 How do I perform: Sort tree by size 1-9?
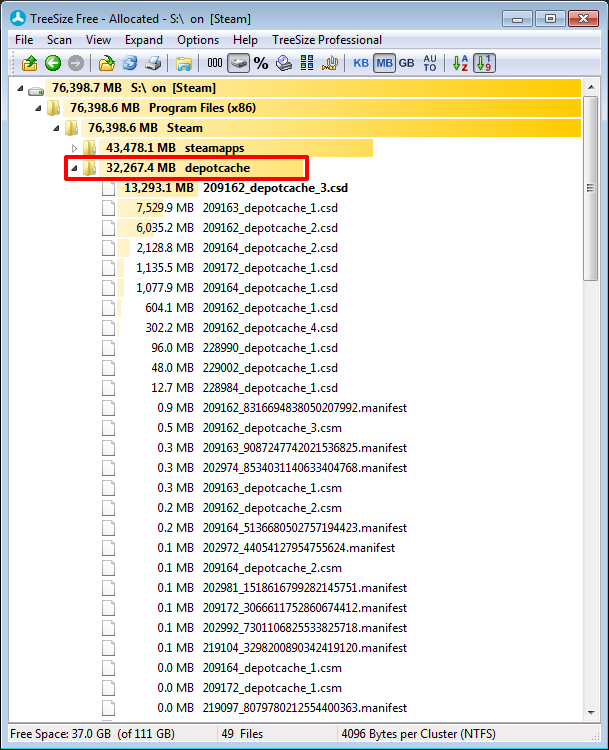click(x=484, y=63)
